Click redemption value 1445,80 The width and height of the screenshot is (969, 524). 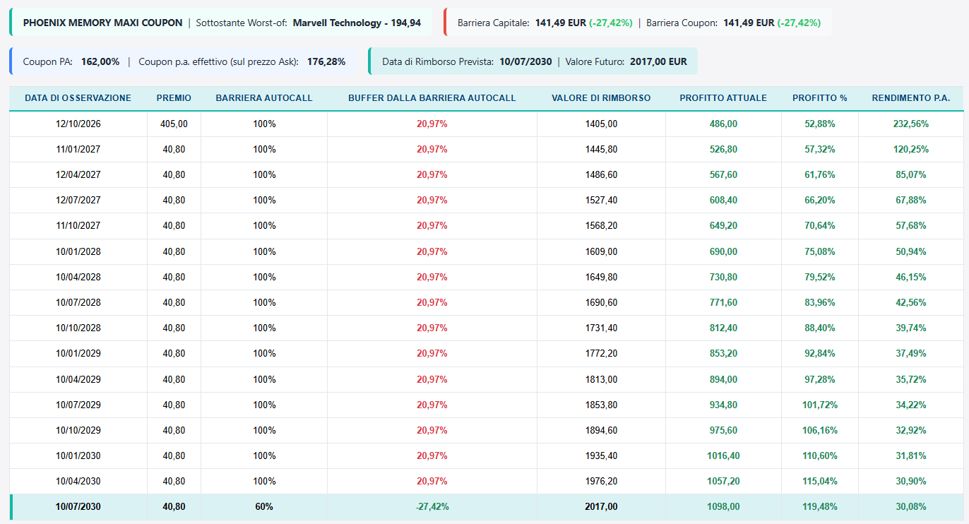pos(601,149)
